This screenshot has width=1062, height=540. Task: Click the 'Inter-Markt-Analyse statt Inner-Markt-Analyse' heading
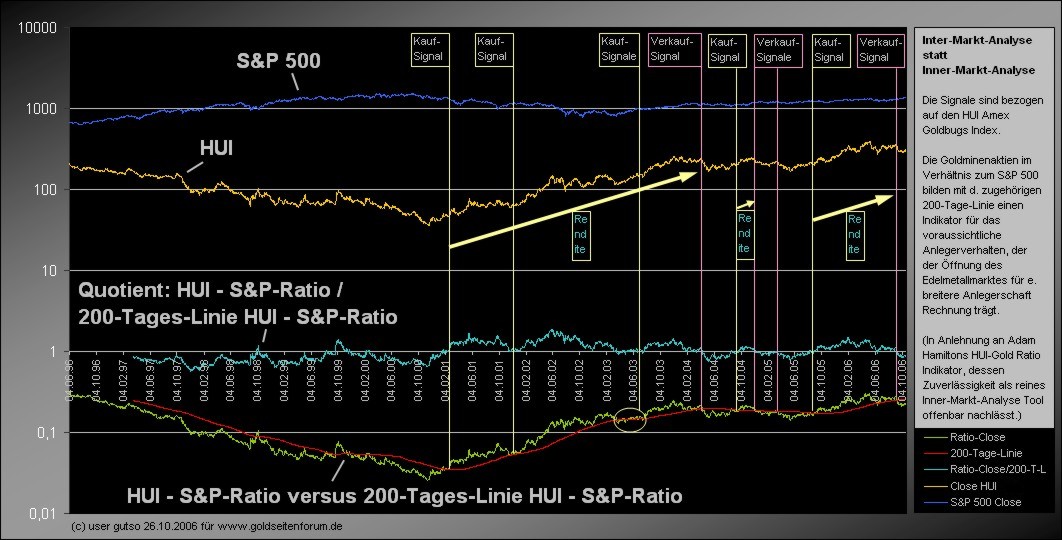tap(977, 55)
